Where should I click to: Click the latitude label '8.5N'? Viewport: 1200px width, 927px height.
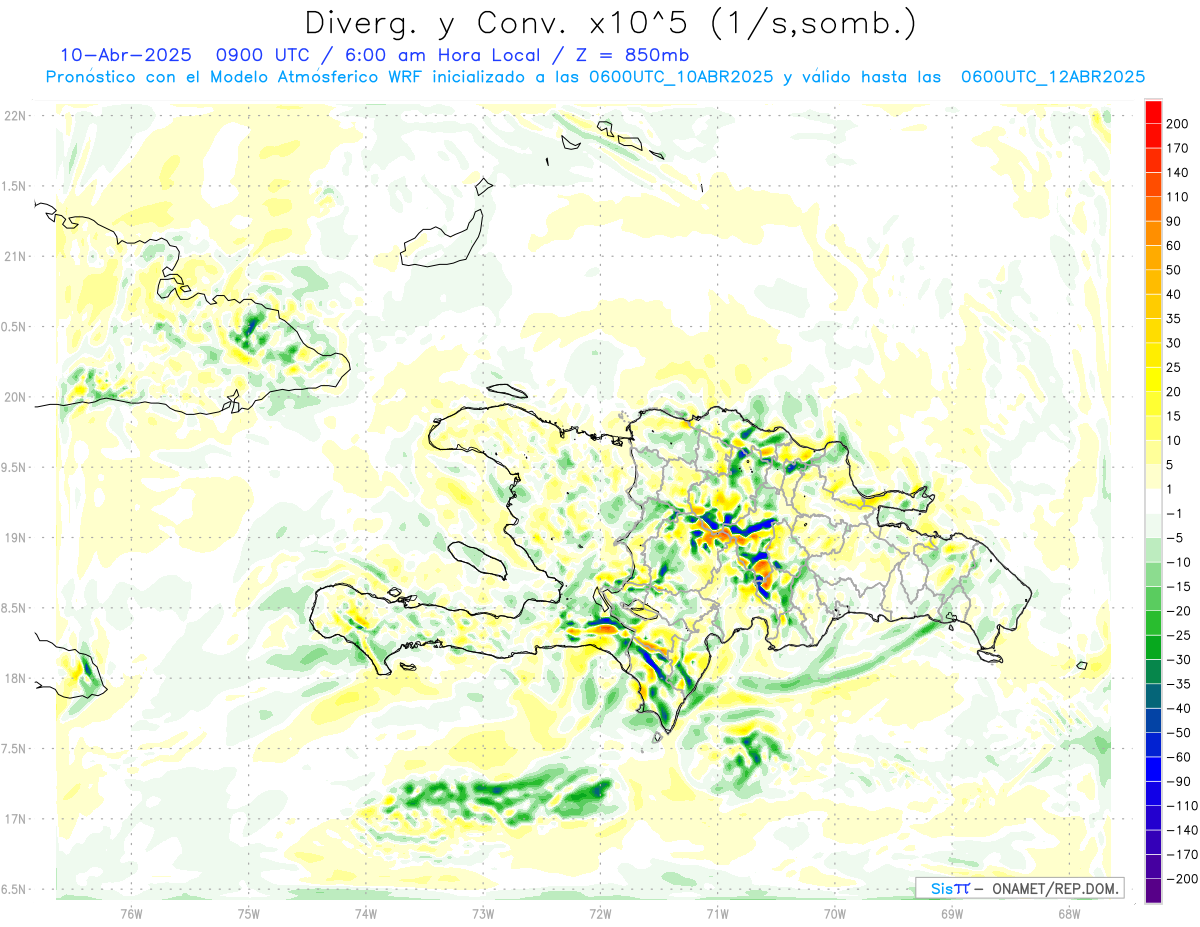pyautogui.click(x=14, y=608)
